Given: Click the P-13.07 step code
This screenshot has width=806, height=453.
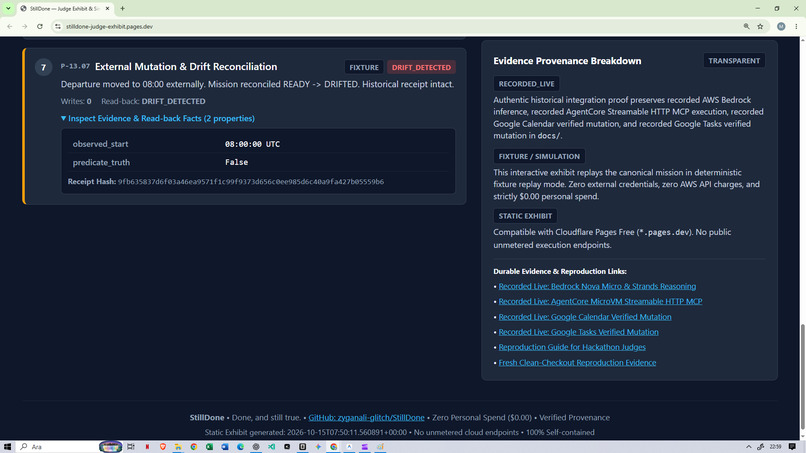Looking at the screenshot, I should (75, 66).
